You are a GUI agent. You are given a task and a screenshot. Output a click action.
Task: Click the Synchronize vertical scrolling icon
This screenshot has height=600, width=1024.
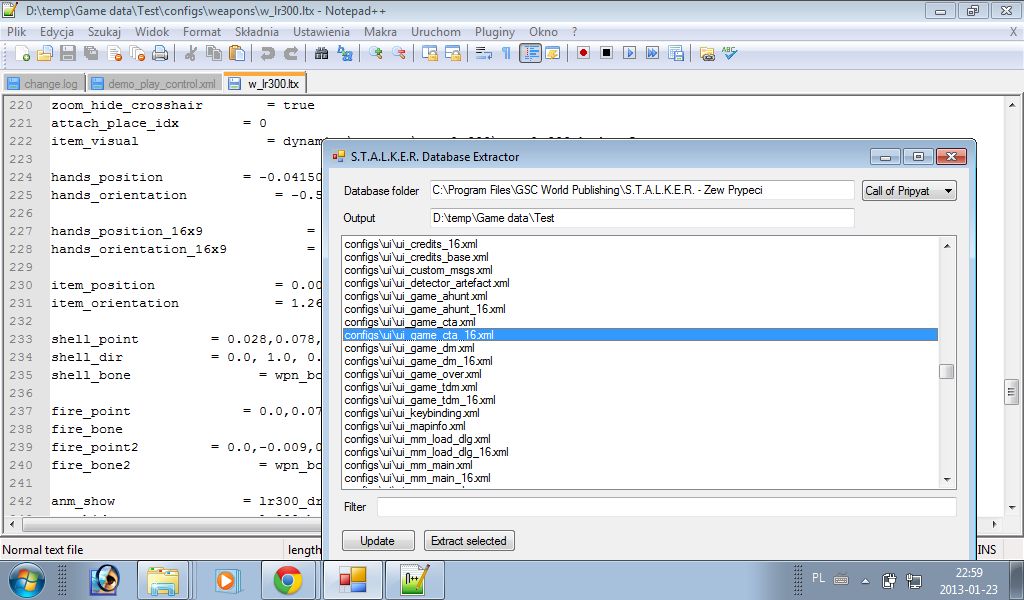(429, 54)
